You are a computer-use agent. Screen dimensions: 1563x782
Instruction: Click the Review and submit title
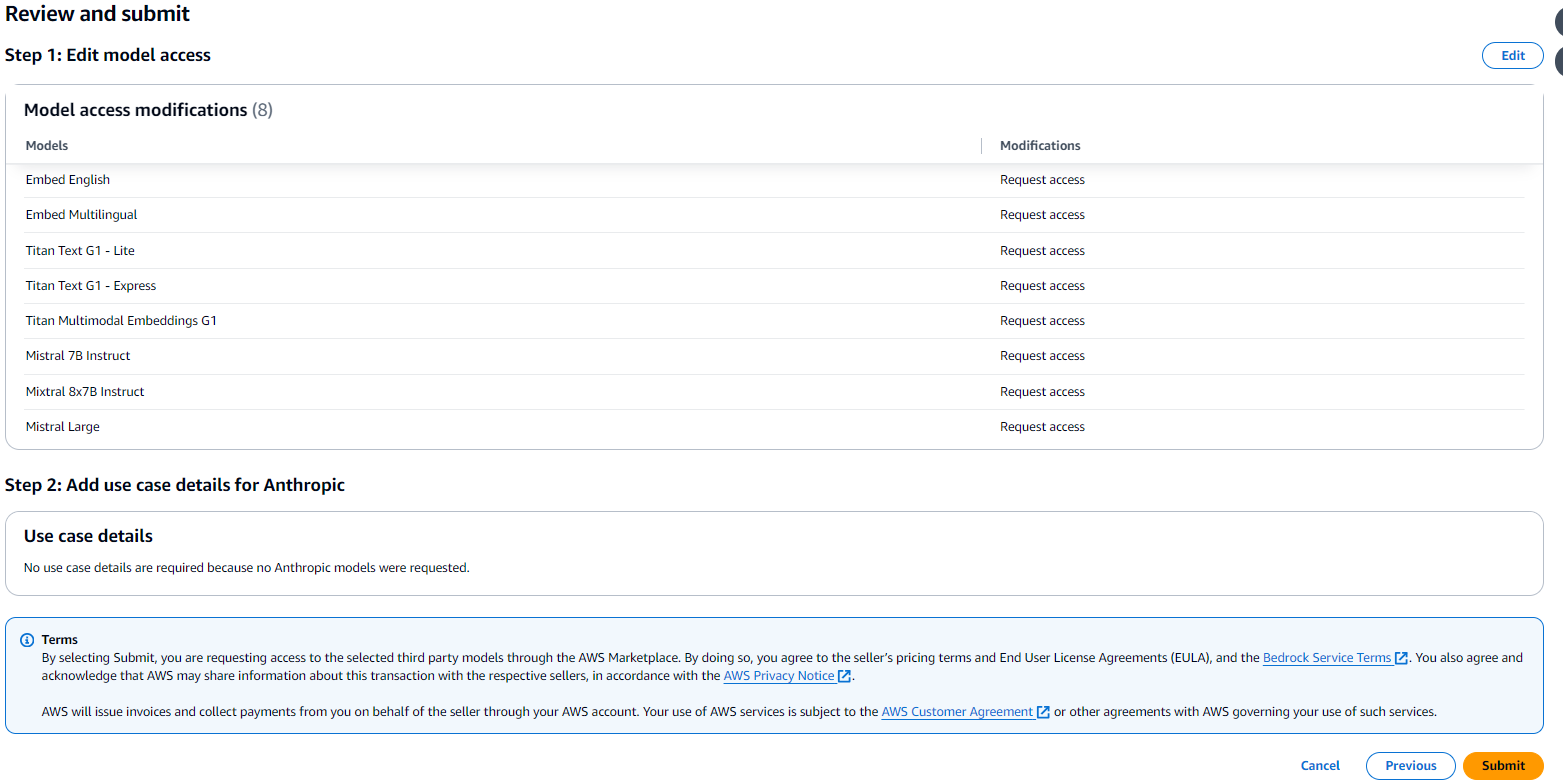[x=97, y=14]
